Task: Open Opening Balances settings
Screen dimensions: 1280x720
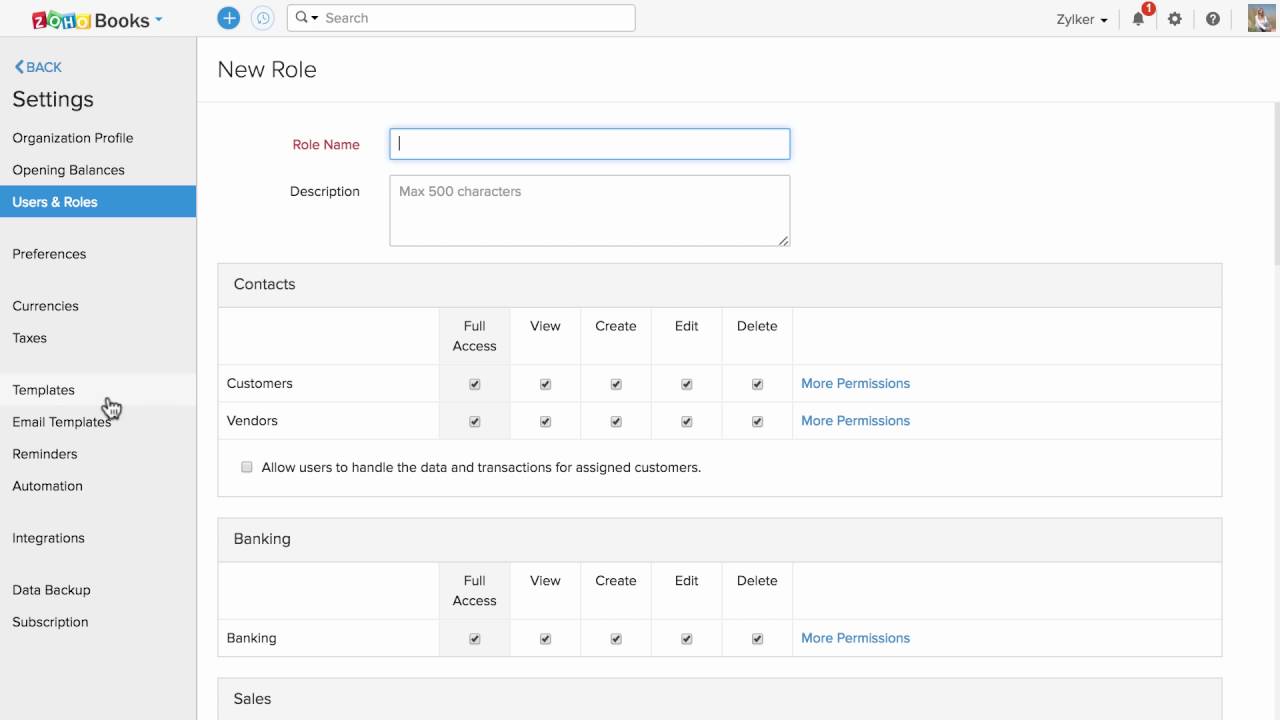Action: tap(69, 170)
